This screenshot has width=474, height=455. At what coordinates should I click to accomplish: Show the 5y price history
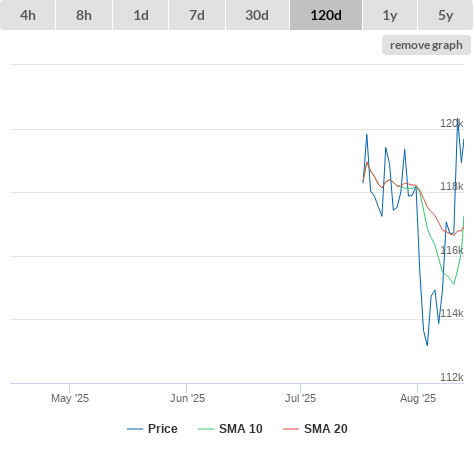click(x=445, y=15)
